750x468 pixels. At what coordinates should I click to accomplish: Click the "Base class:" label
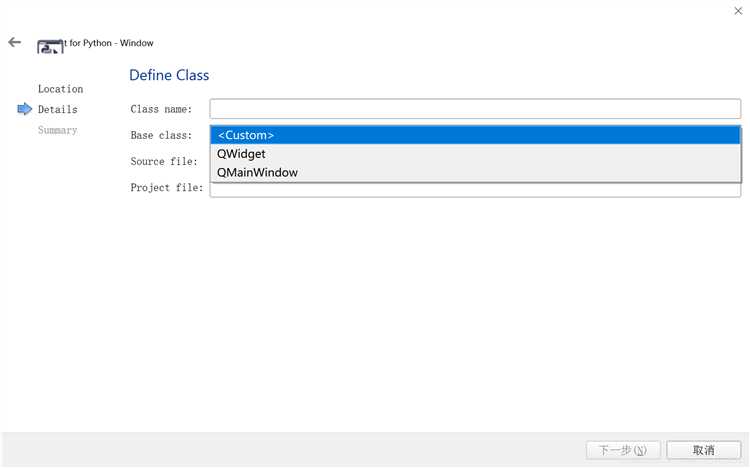coord(161,135)
